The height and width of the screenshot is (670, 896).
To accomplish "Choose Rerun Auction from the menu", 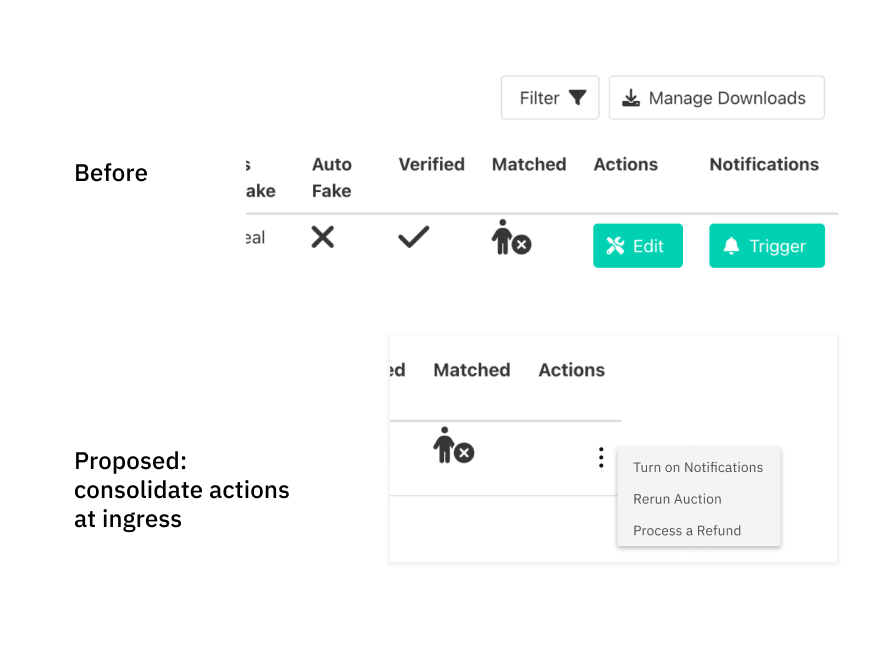I will coord(677,499).
